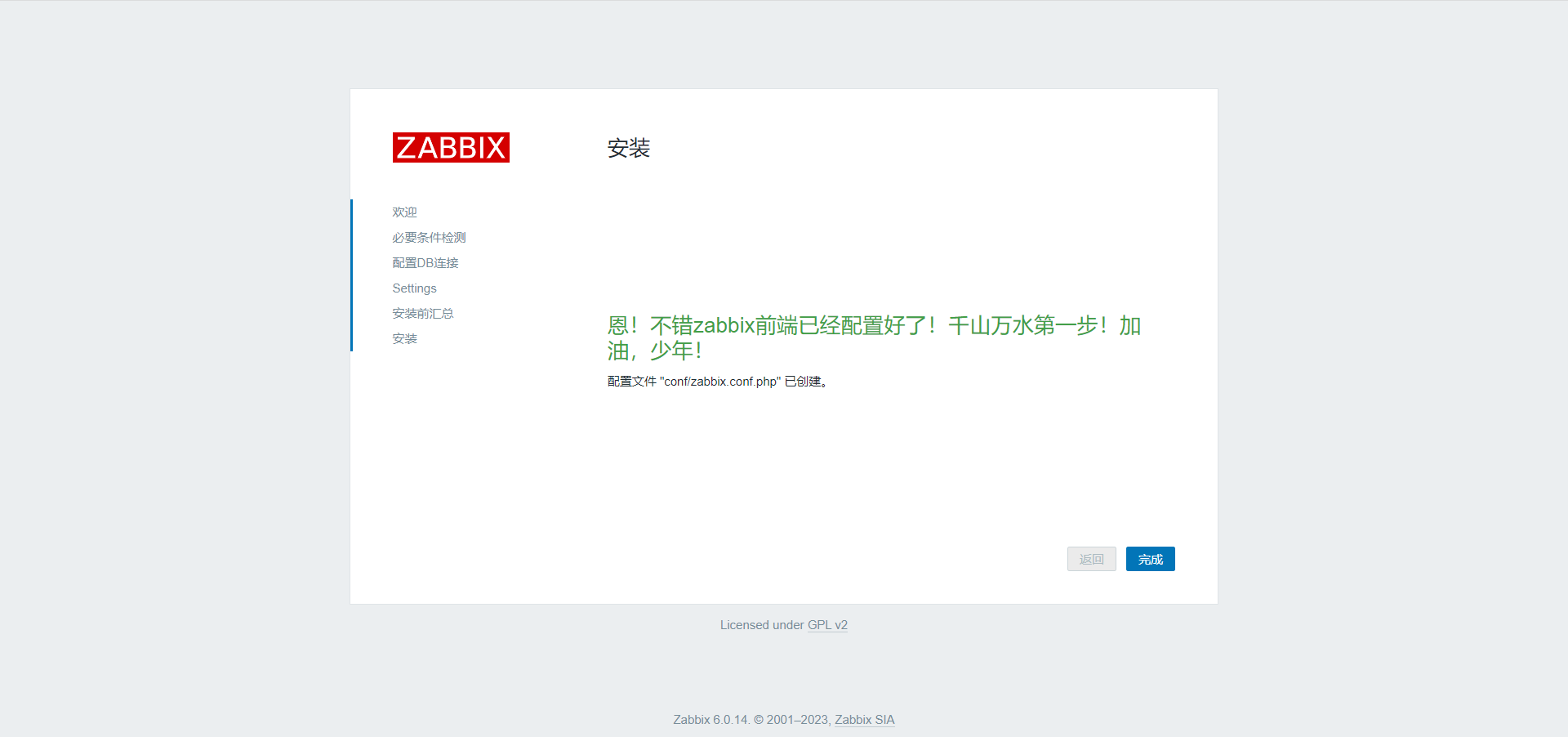Select the 安装前汇总 setup step

click(x=422, y=314)
